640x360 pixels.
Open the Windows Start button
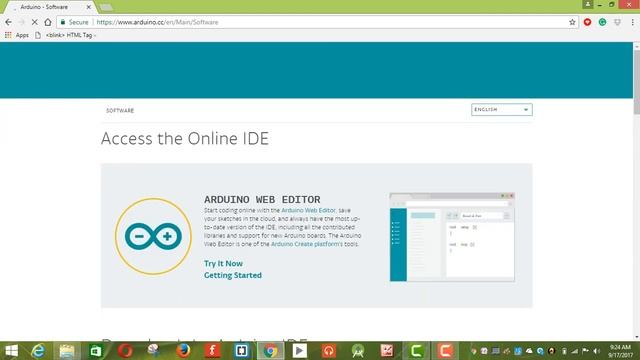point(11,351)
